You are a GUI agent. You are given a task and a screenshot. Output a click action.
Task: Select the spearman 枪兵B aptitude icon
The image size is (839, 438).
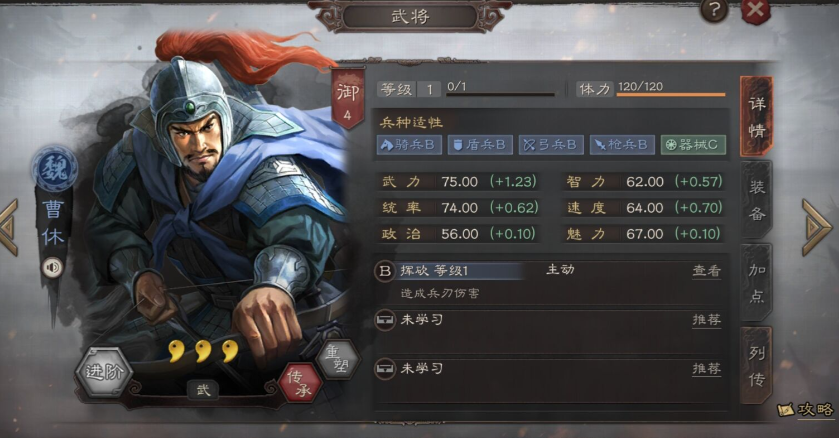point(622,145)
